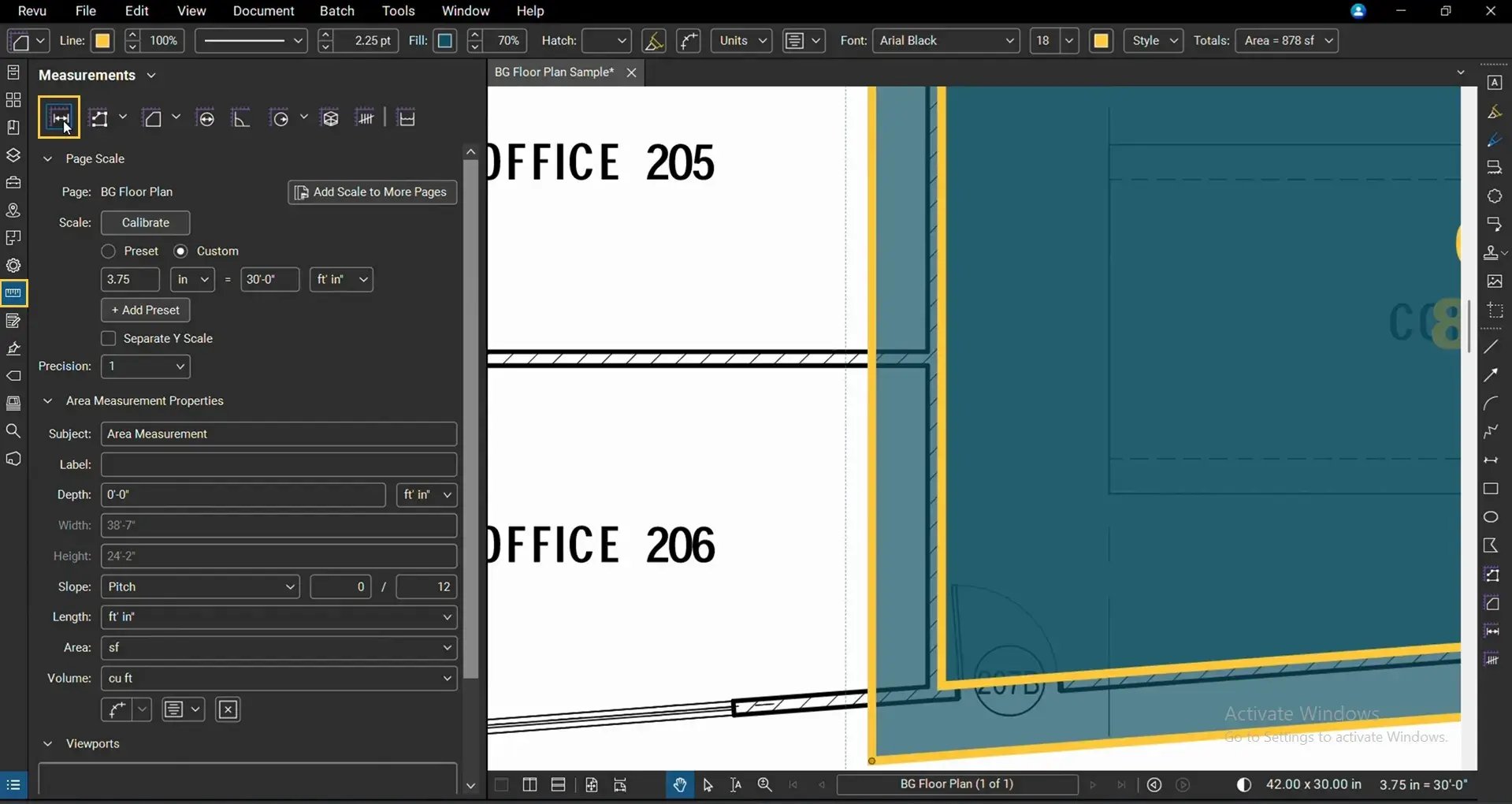Toggle split view horizontal
The width and height of the screenshot is (1512, 804).
tap(559, 785)
